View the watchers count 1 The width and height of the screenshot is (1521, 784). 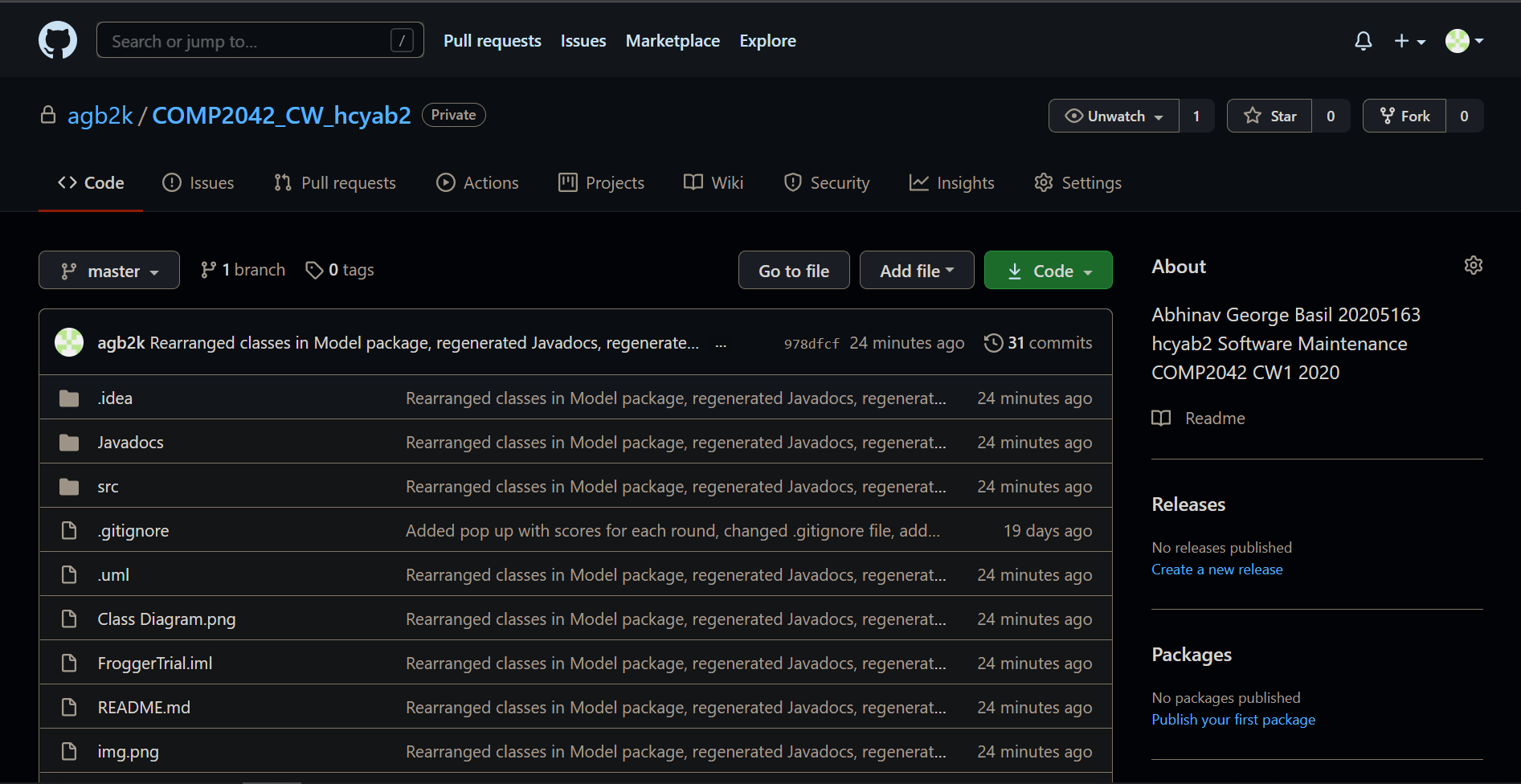[1196, 116]
